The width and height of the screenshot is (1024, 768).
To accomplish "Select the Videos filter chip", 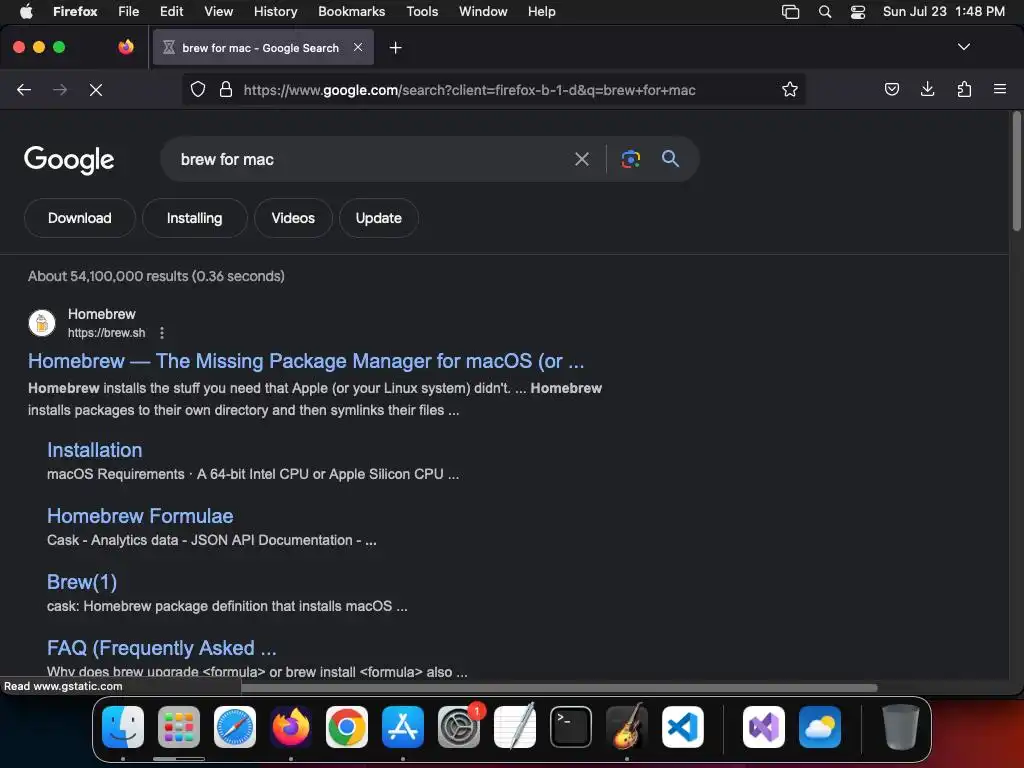I will (293, 218).
